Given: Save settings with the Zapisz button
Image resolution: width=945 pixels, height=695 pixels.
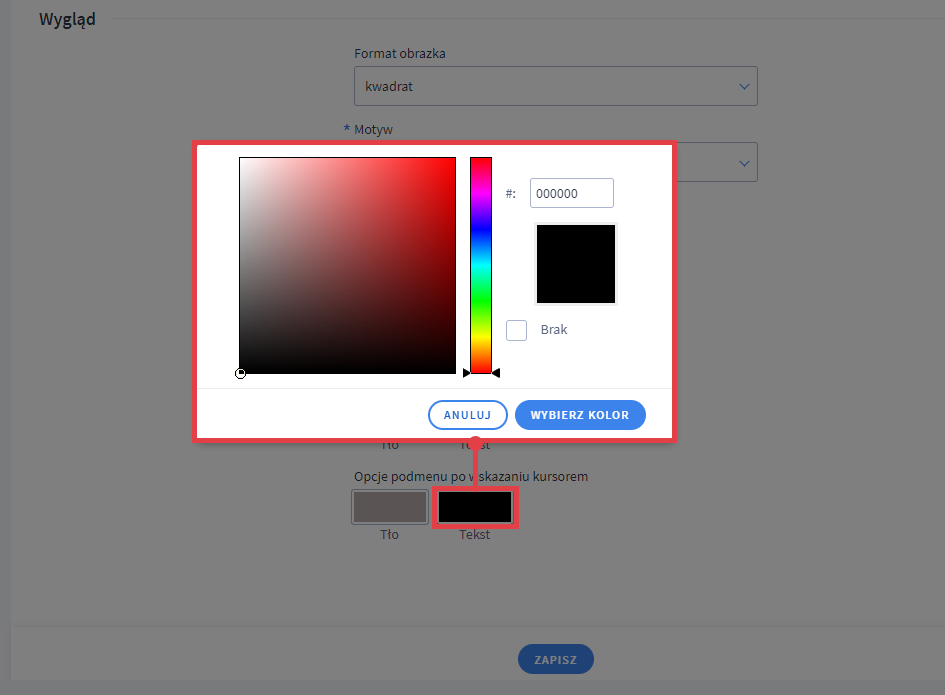Looking at the screenshot, I should click(555, 660).
